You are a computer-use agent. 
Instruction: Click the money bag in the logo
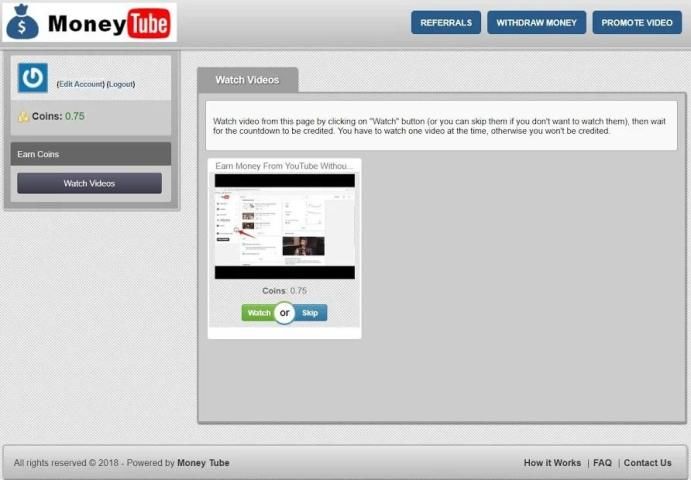(x=22, y=22)
